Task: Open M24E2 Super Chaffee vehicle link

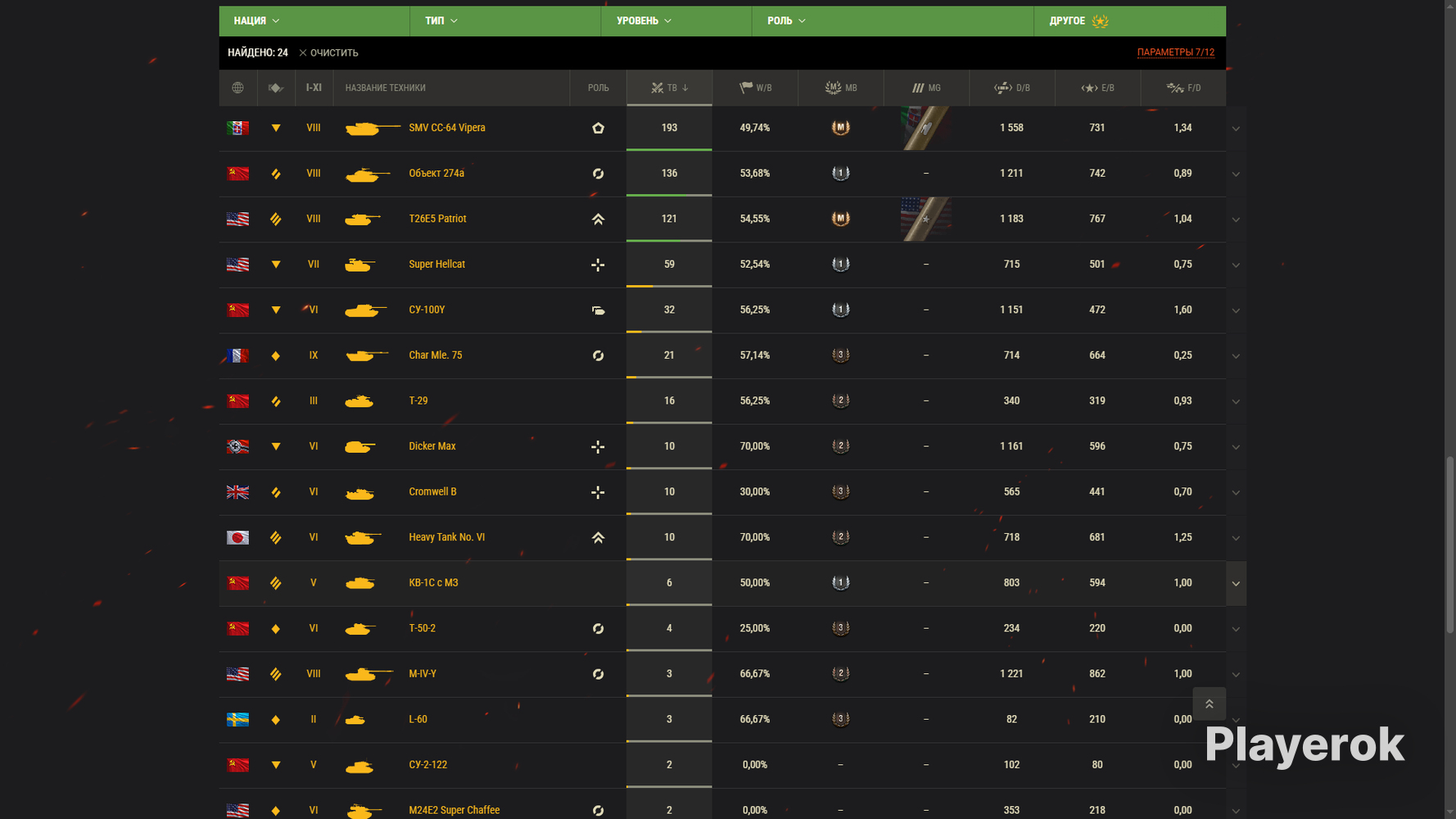Action: tap(454, 810)
